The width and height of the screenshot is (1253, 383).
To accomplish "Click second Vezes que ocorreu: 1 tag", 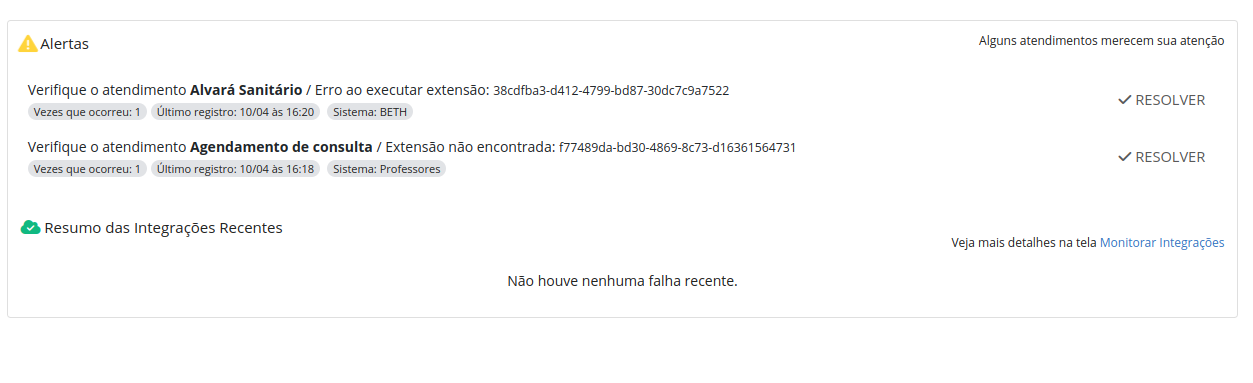I will click(87, 169).
